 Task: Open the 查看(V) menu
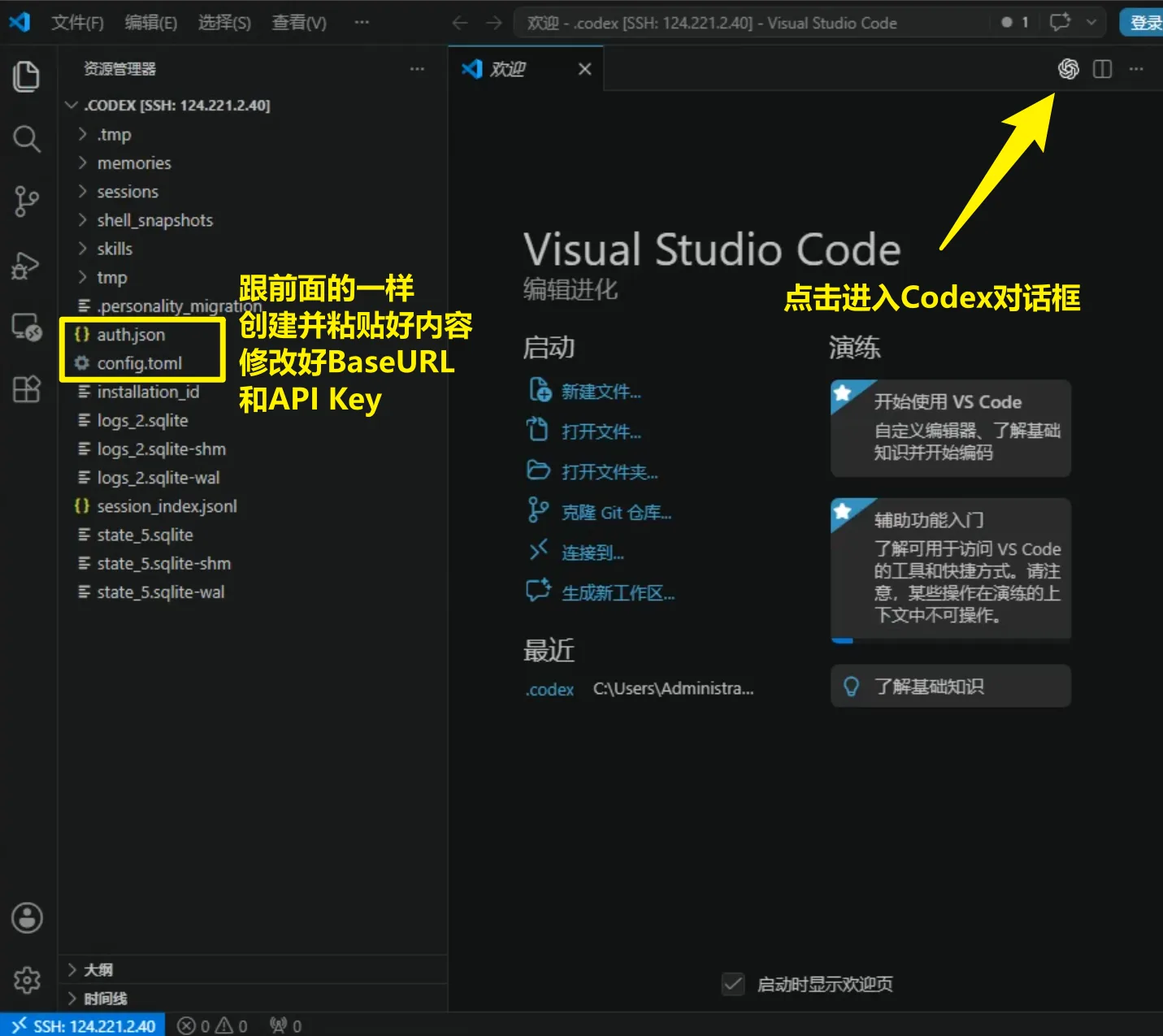(x=299, y=23)
